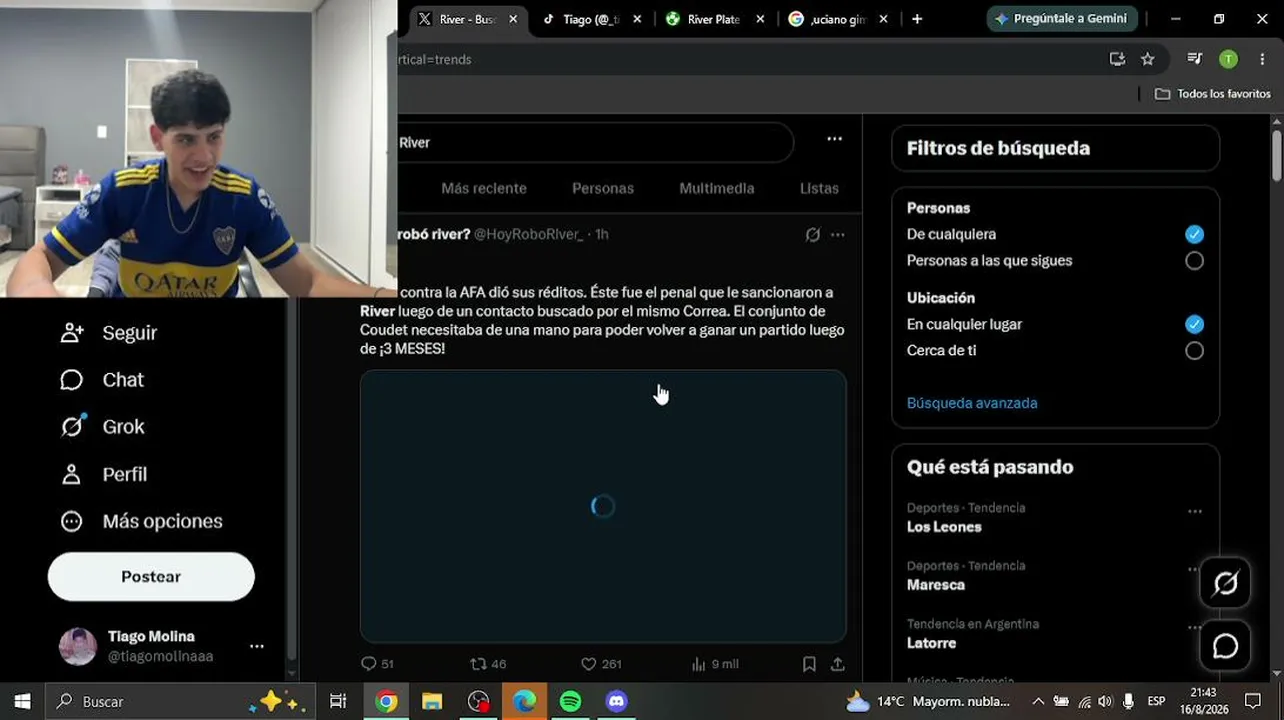Switch to the Más reciente tab
The image size is (1284, 720).
tap(484, 188)
